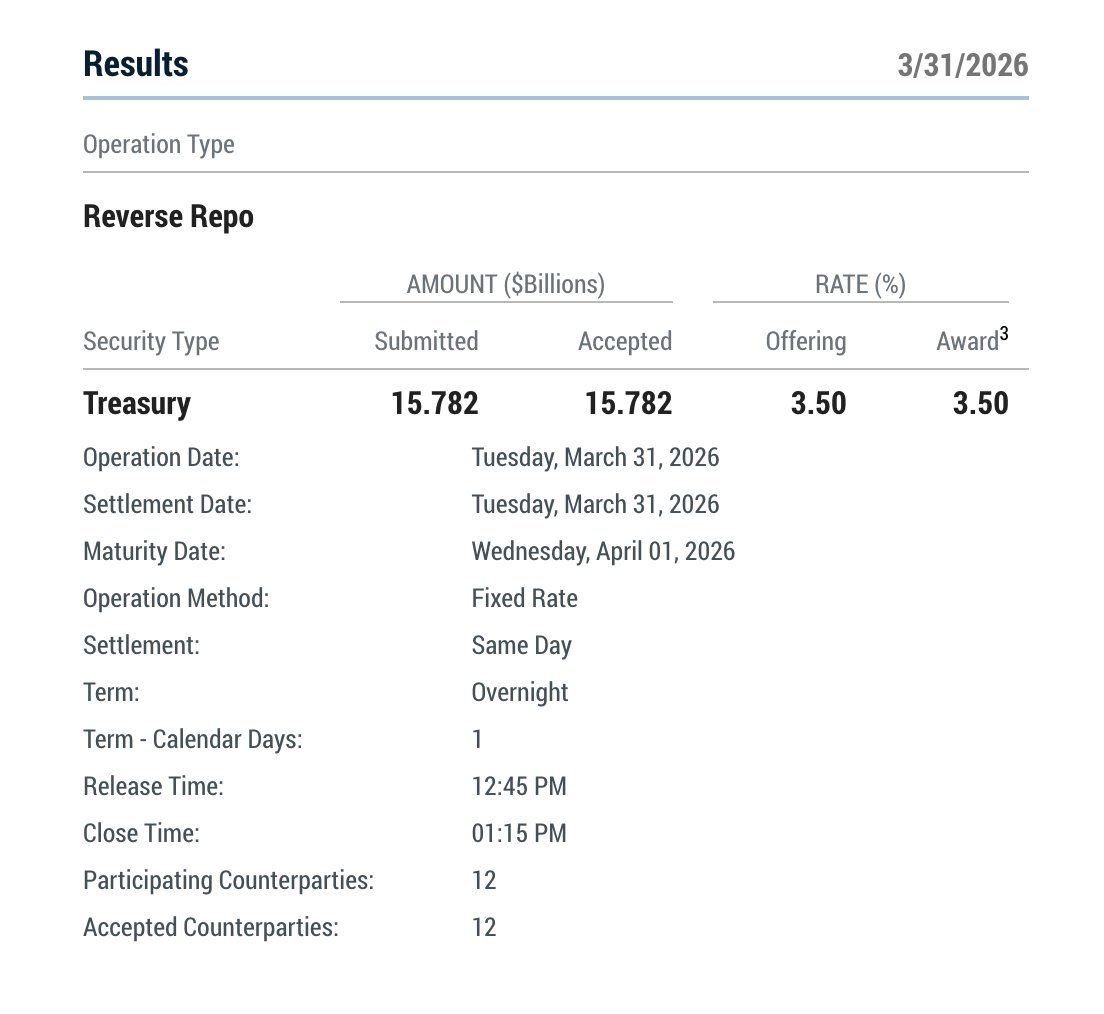Click the Release Time value 12:45 PM

(518, 787)
